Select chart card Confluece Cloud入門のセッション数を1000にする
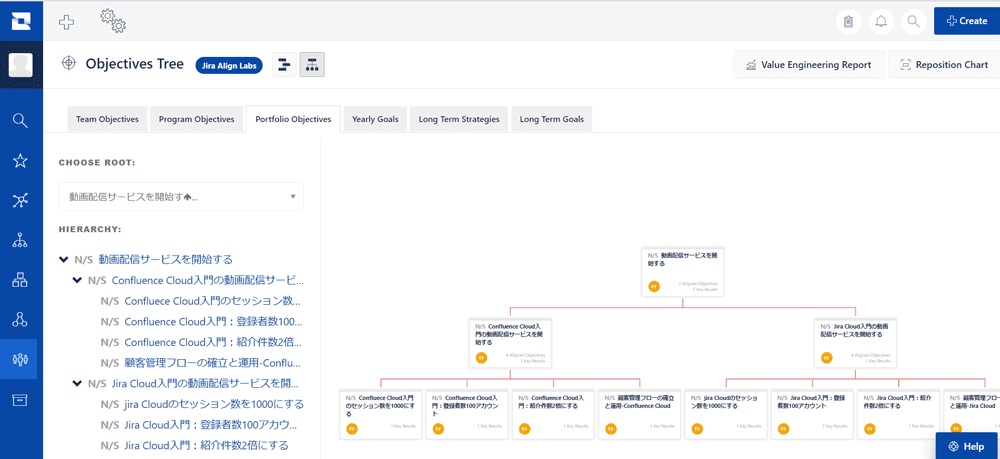This screenshot has height=459, width=1000. [x=381, y=414]
